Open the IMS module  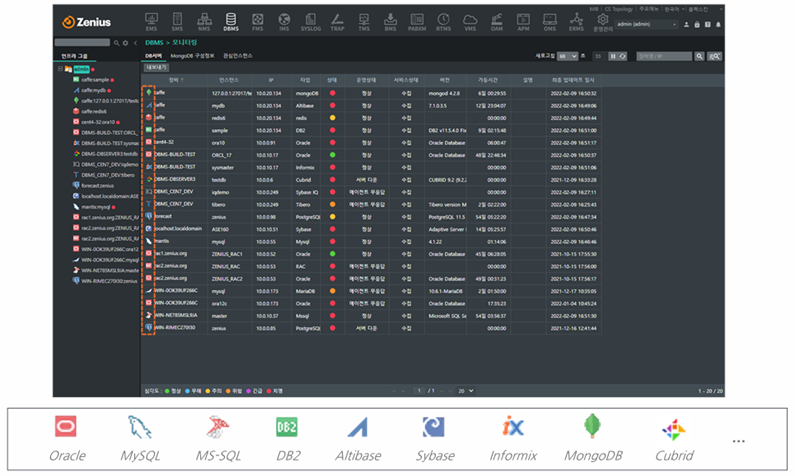[x=284, y=22]
